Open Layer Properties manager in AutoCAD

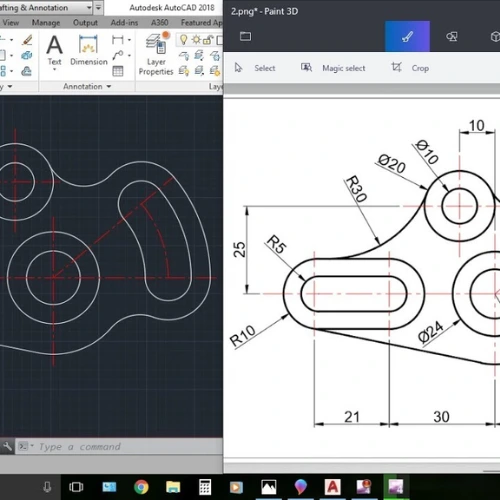pyautogui.click(x=156, y=54)
